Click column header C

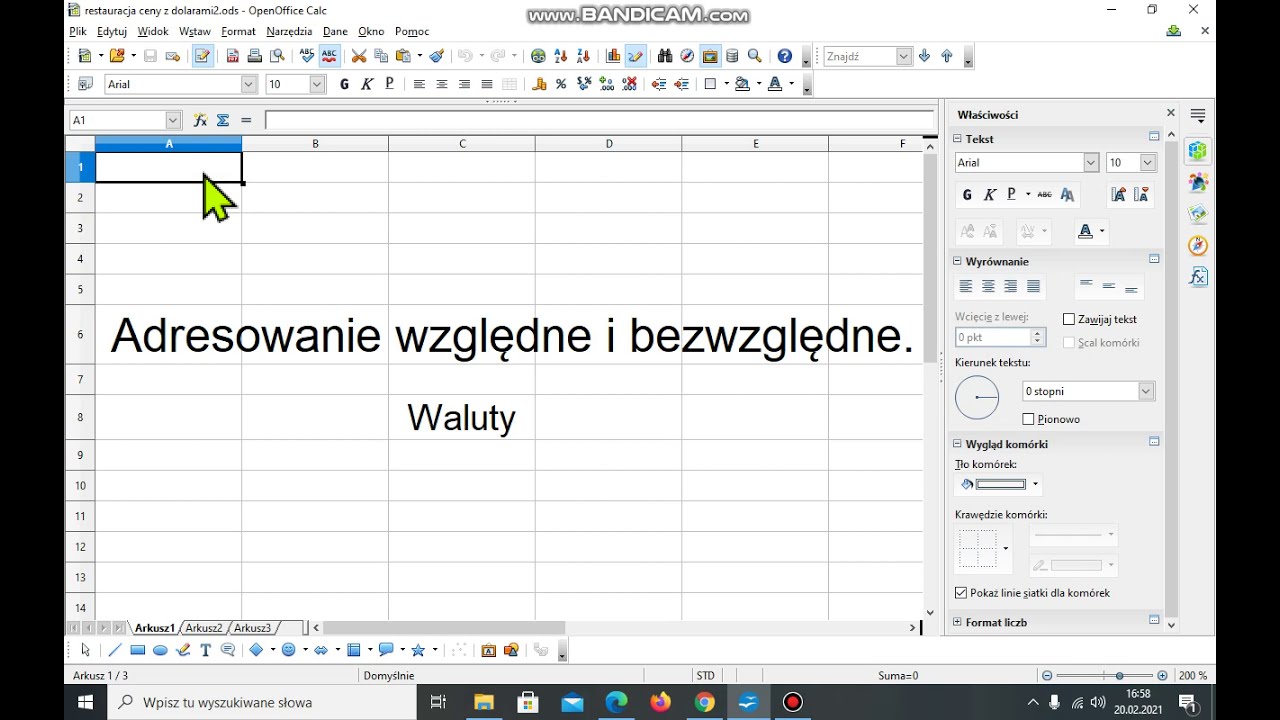[462, 144]
